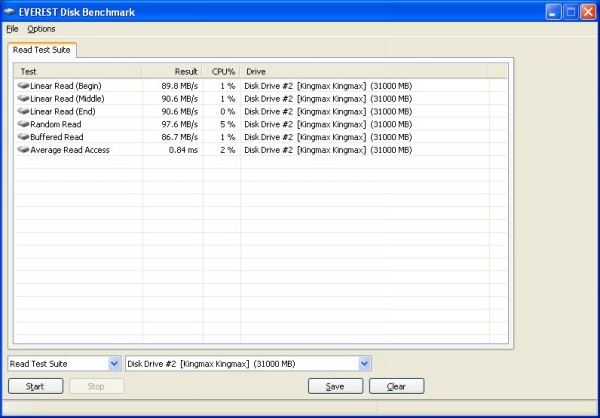Click the Clear button
Image resolution: width=600 pixels, height=418 pixels.
(396, 386)
